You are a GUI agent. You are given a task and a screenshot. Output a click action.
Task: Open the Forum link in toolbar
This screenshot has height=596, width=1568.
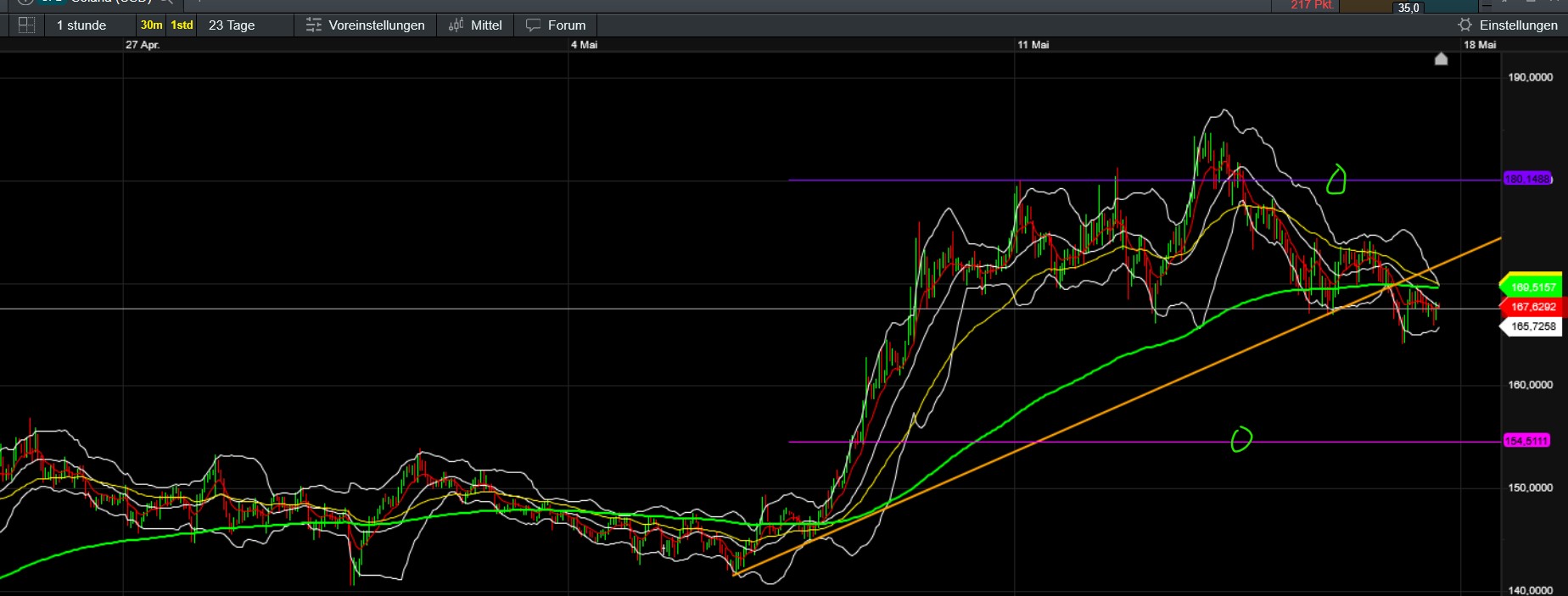coord(567,25)
